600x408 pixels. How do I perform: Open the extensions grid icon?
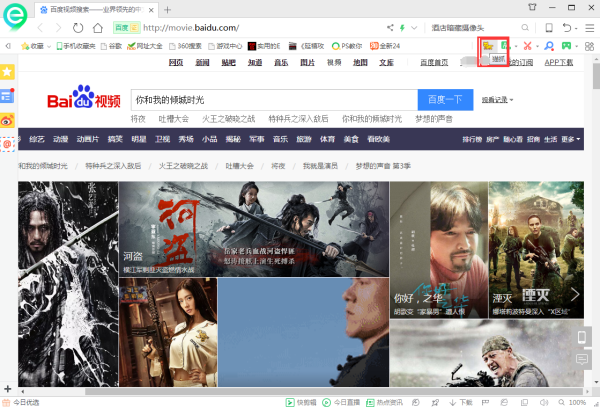589,46
